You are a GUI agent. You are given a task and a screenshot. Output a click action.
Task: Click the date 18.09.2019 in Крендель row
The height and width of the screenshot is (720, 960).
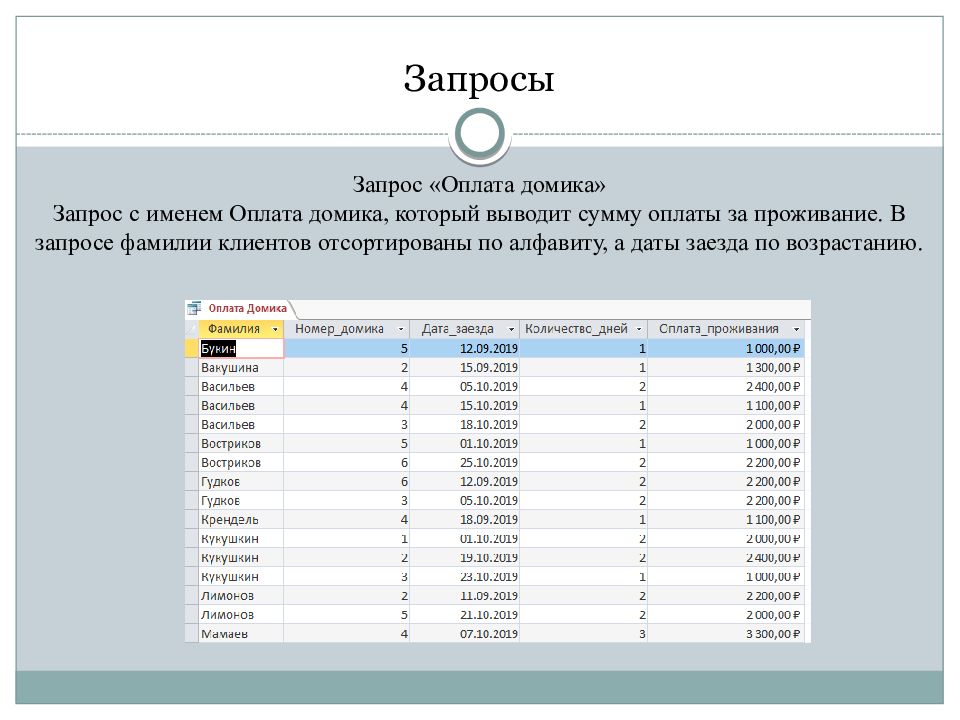click(x=464, y=519)
